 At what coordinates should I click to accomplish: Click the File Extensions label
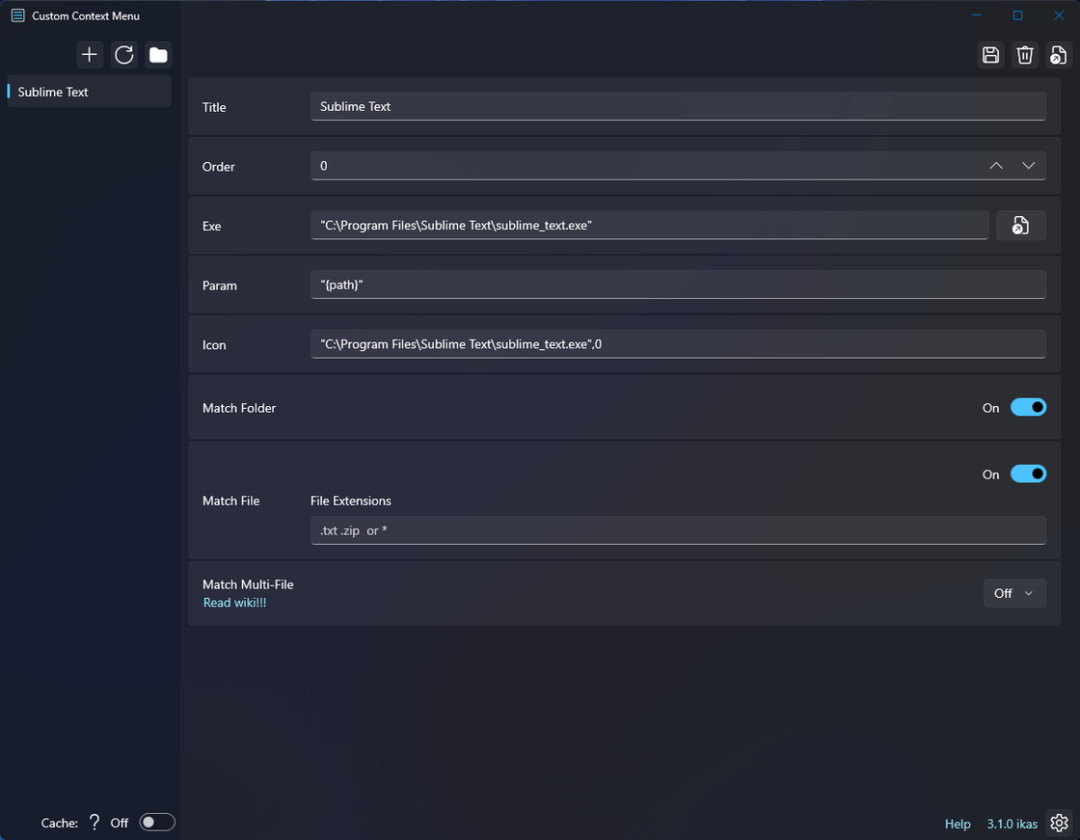coord(351,501)
